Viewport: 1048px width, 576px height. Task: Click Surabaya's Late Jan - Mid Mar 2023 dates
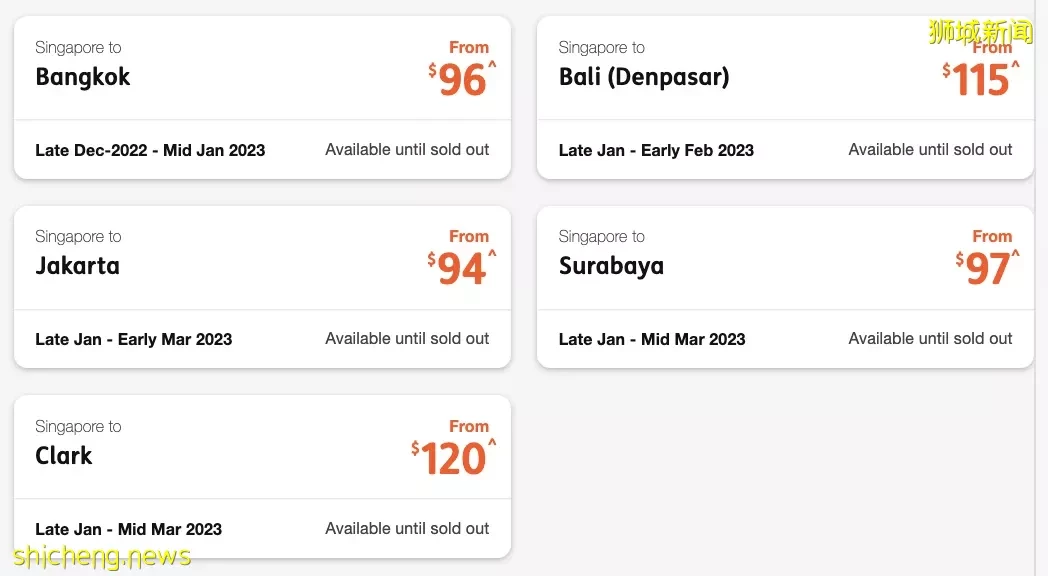[x=652, y=339]
